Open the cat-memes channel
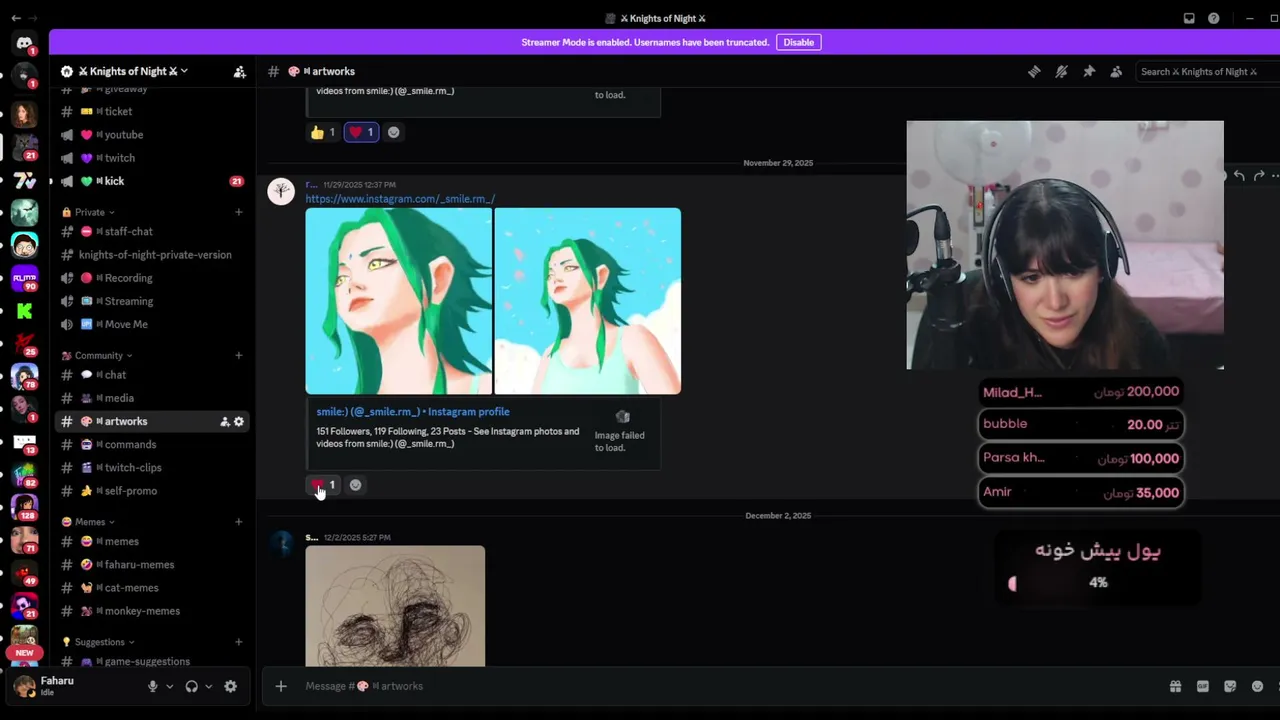The width and height of the screenshot is (1280, 720). pyautogui.click(x=152, y=588)
